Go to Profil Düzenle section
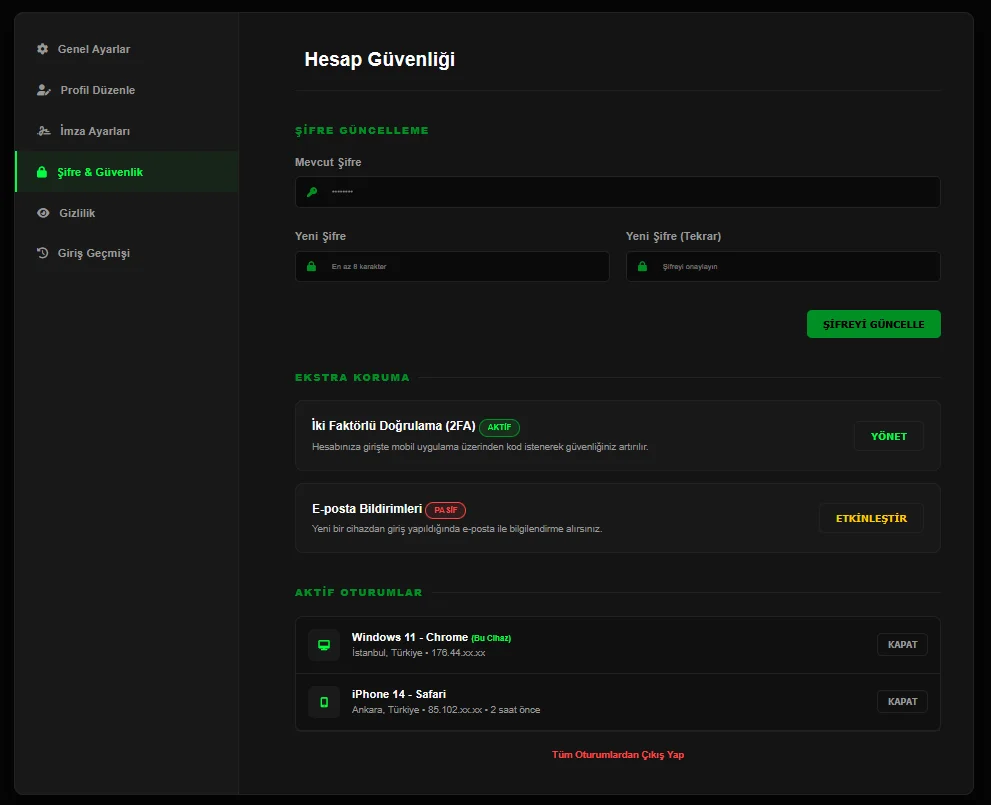The image size is (991, 805). (x=127, y=90)
